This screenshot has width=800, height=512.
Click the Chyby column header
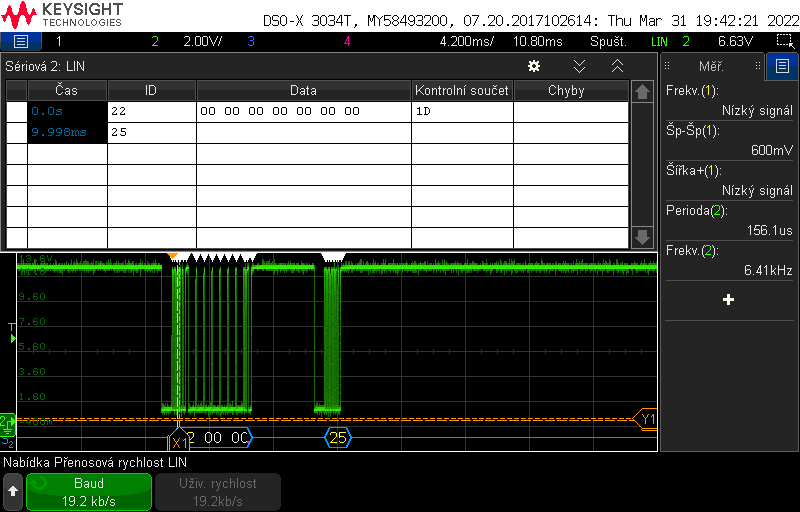(571, 90)
